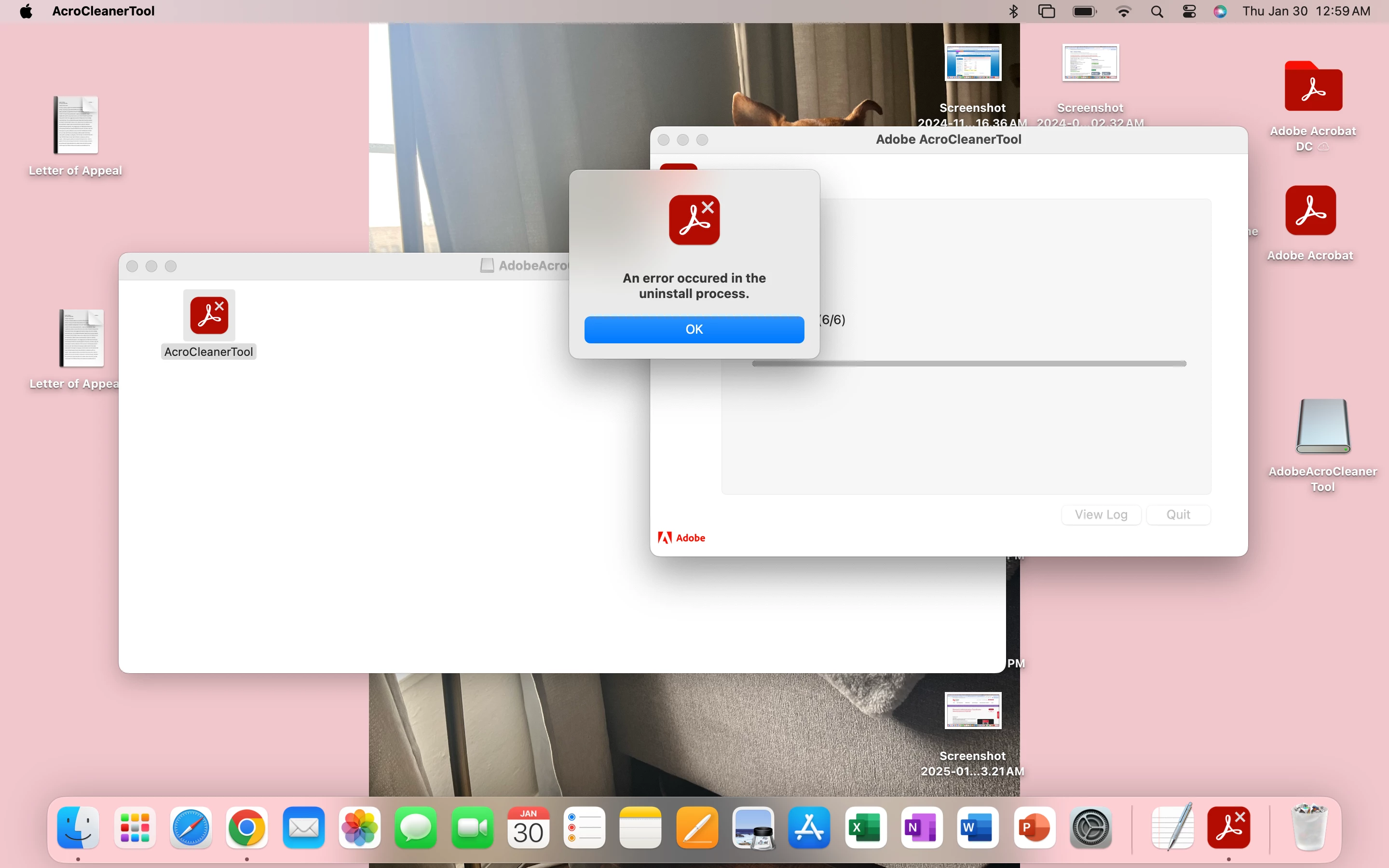Open Google Chrome from the Dock
1389x868 pixels.
(247, 827)
